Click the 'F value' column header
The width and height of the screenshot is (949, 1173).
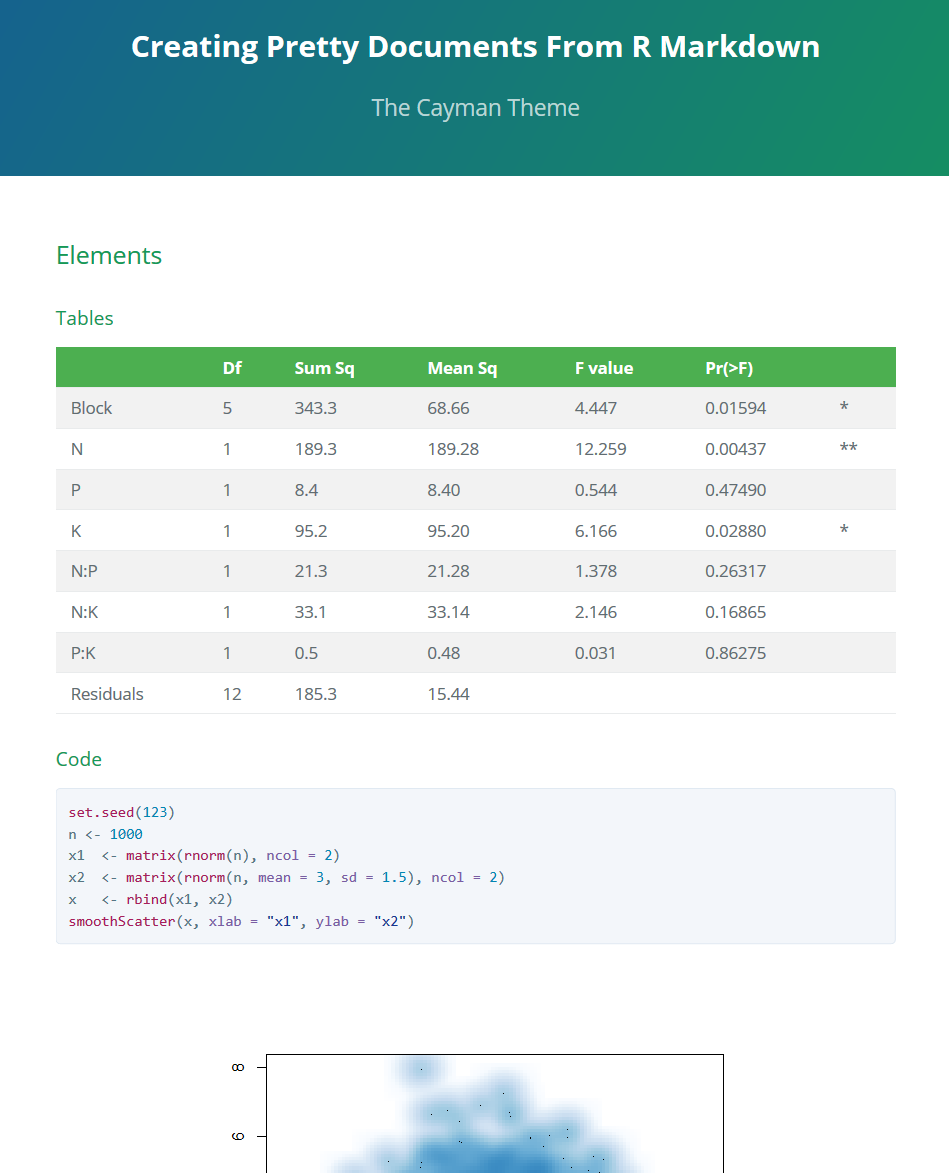point(604,368)
